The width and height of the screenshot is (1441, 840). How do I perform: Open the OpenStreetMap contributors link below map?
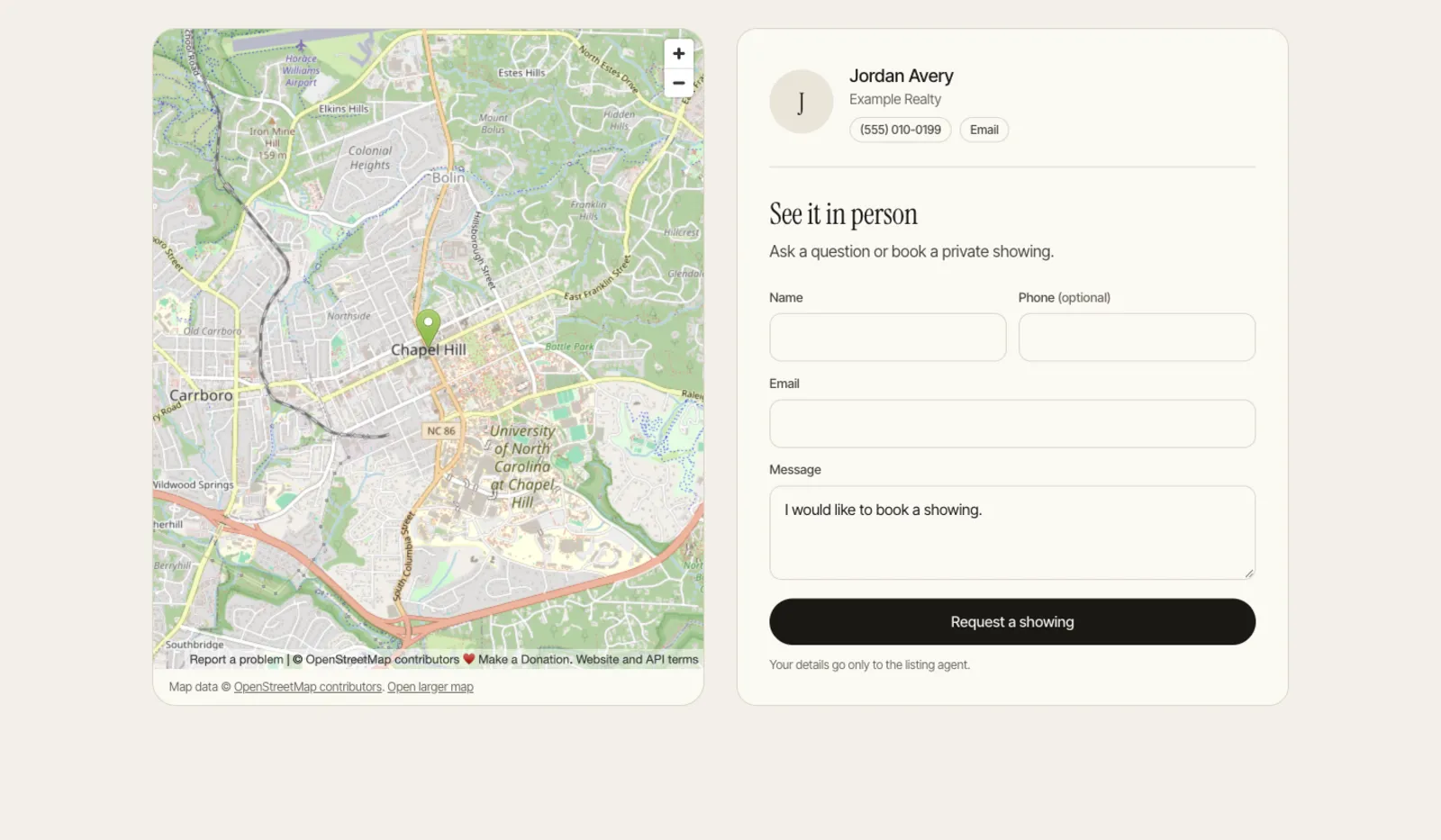(x=308, y=687)
